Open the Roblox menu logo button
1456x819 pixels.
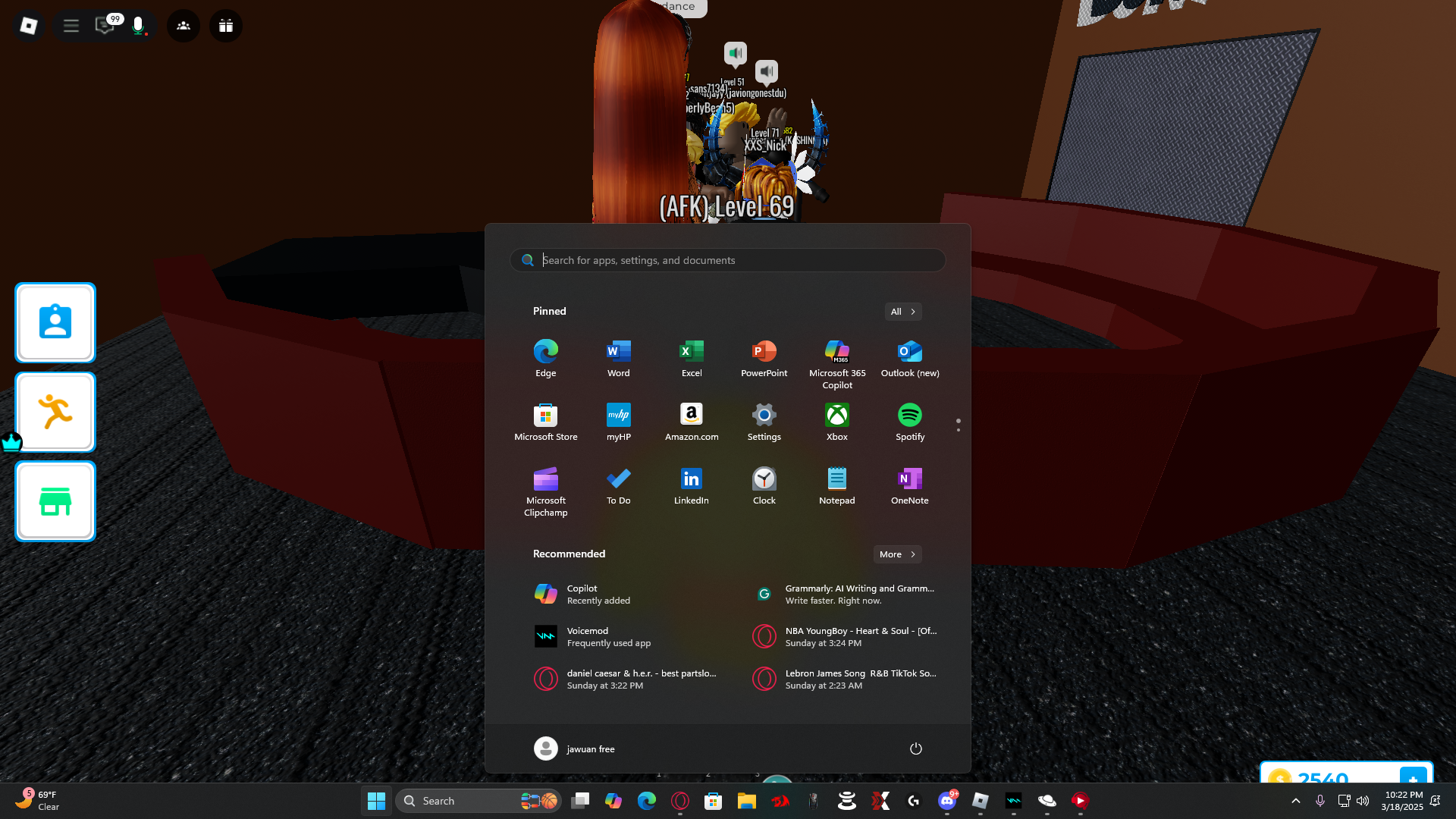tap(29, 26)
